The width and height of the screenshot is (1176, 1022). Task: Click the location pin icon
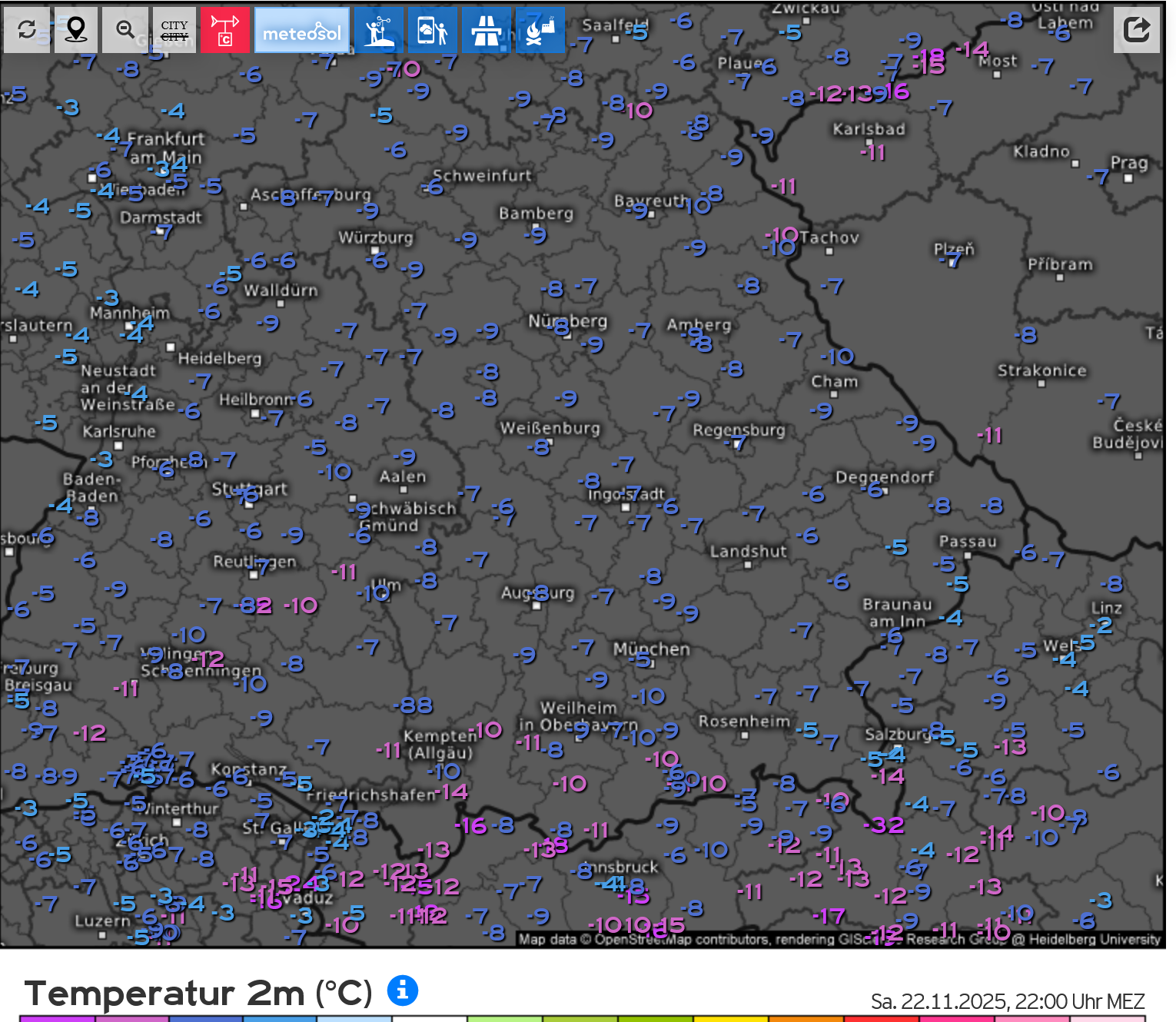[x=75, y=30]
